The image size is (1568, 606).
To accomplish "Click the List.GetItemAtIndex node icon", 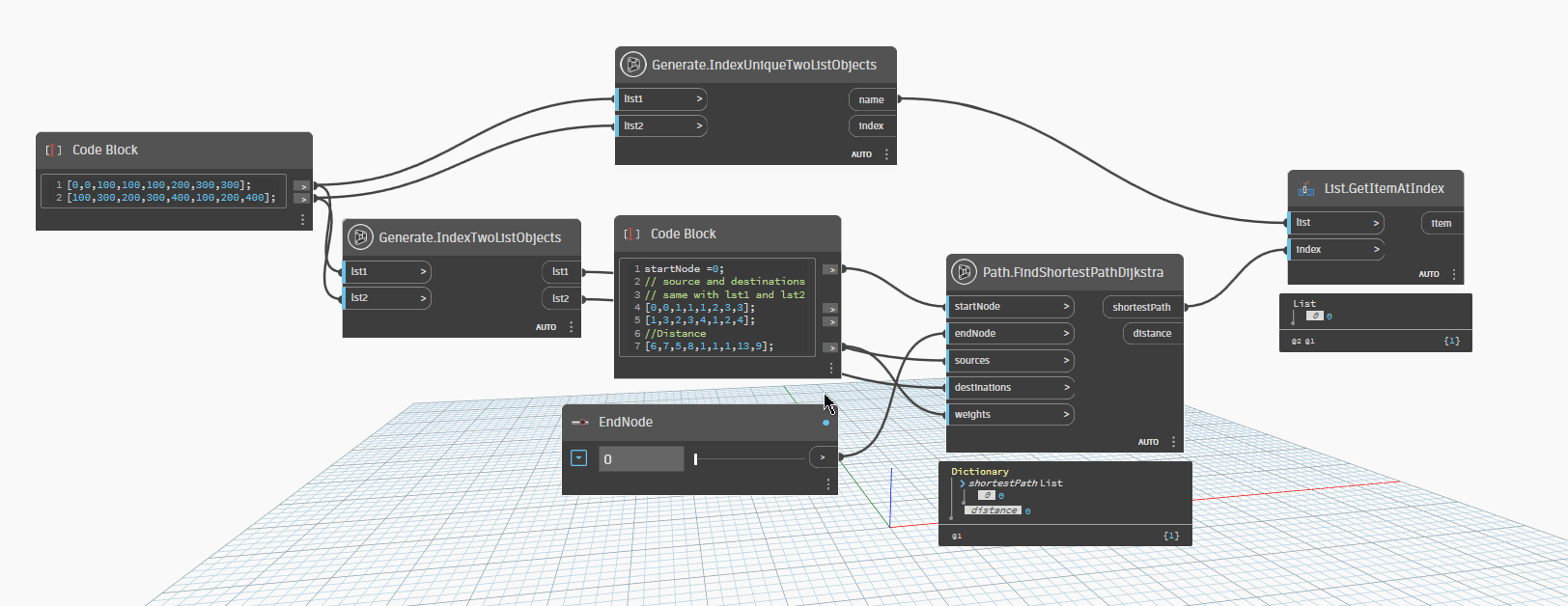I will point(1306,189).
